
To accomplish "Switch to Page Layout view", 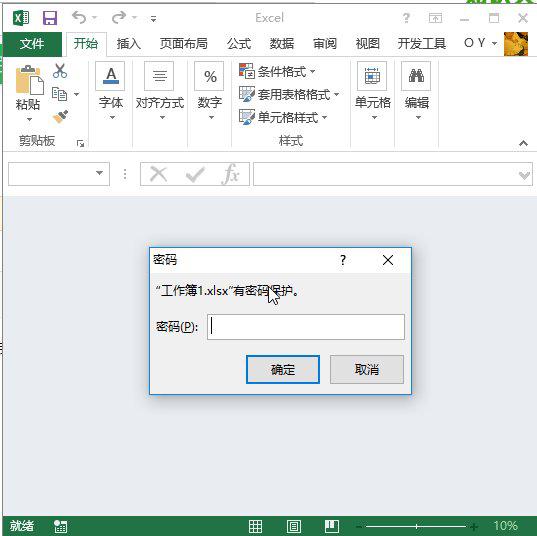I will (x=294, y=526).
